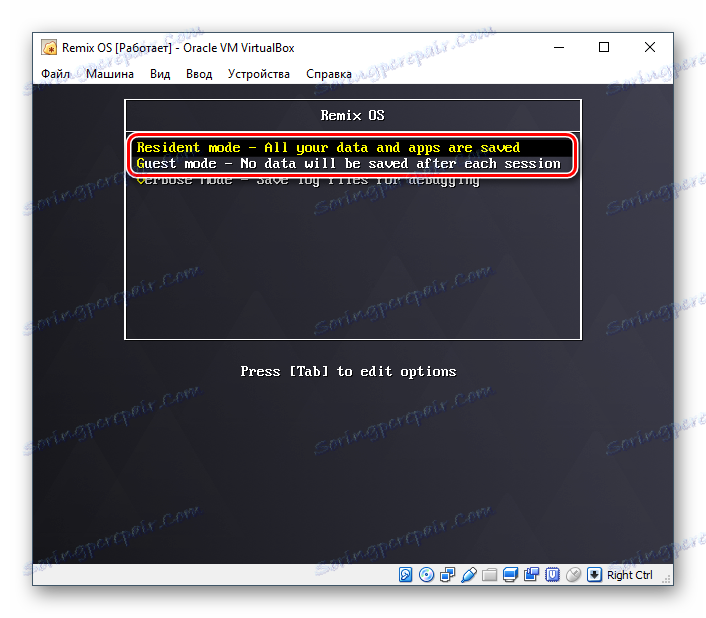Open the network adapters status icon

pos(448,575)
